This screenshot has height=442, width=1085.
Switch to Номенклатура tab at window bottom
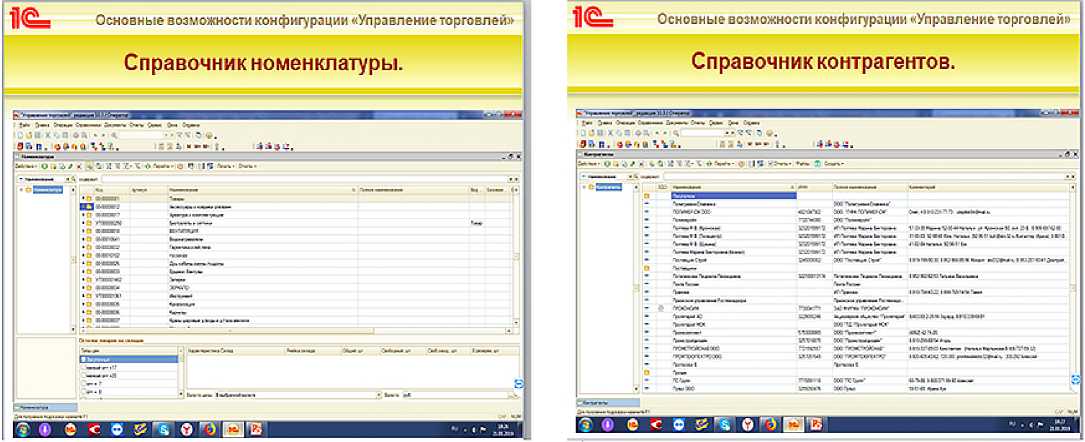click(x=46, y=408)
